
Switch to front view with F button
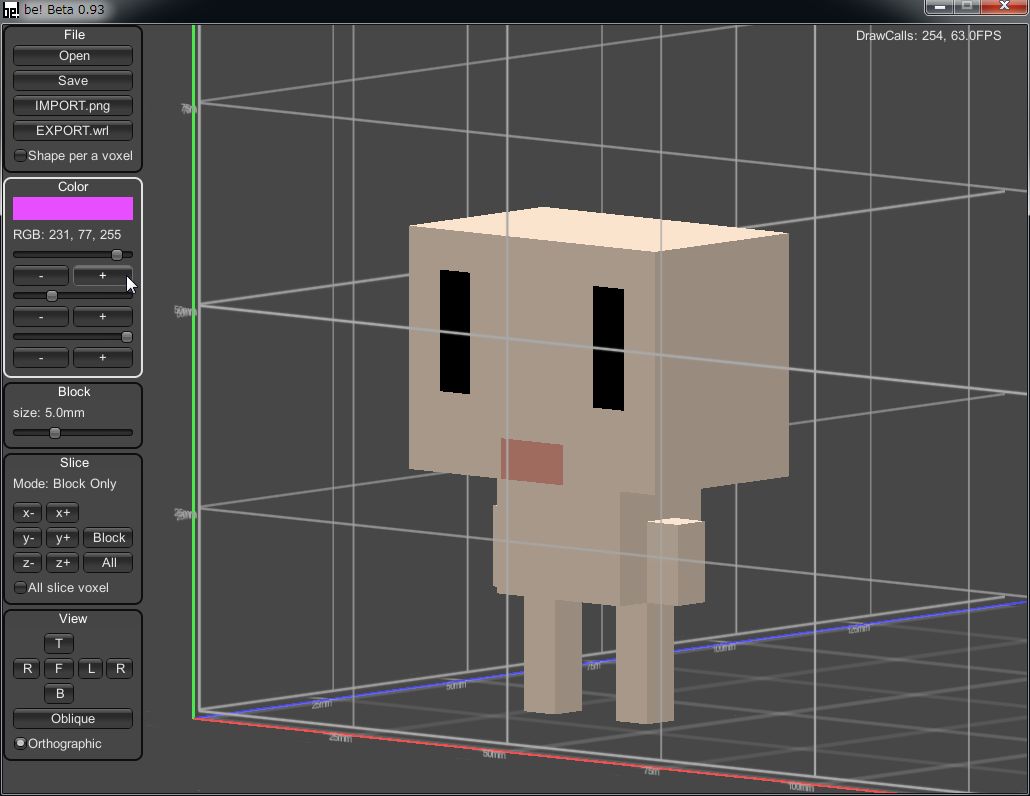[x=59, y=669]
